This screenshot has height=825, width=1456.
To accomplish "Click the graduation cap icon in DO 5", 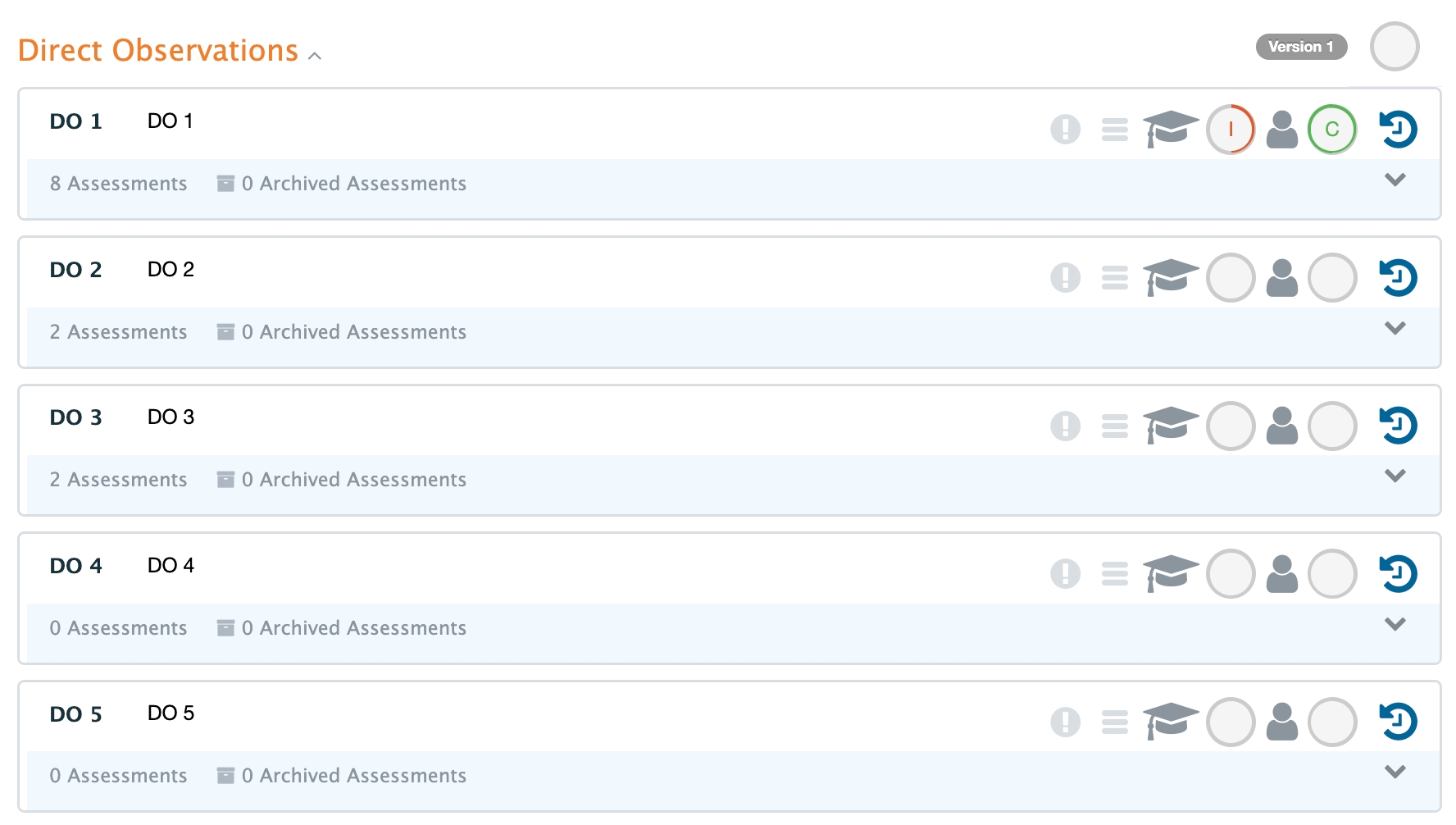I will [x=1171, y=722].
